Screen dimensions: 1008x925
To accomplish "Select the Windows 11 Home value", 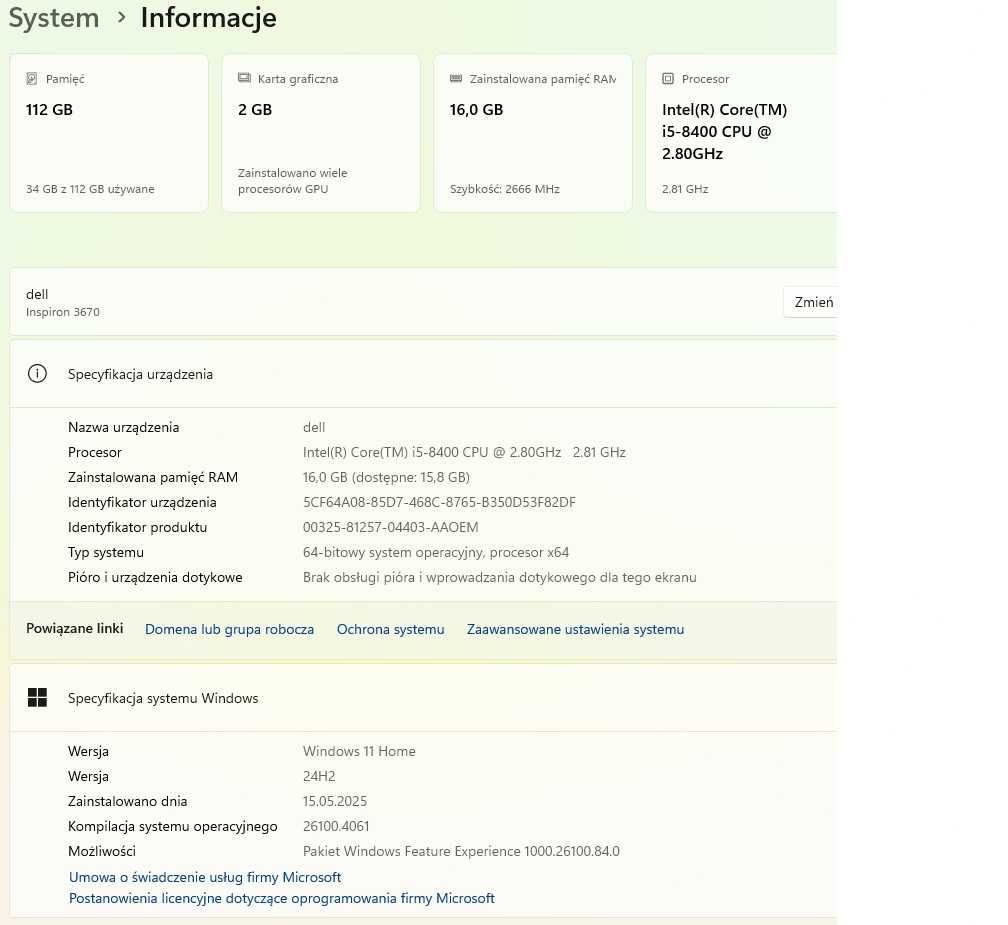I will tap(359, 751).
